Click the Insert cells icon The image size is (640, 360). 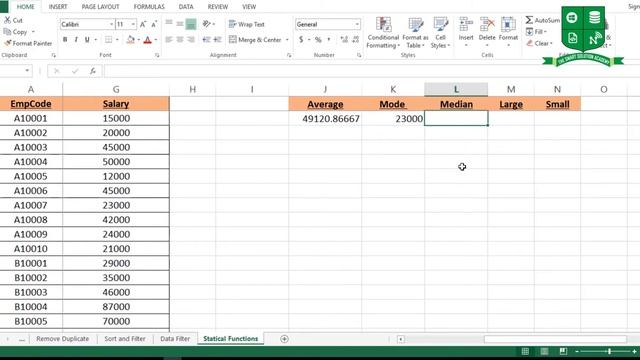point(466,24)
